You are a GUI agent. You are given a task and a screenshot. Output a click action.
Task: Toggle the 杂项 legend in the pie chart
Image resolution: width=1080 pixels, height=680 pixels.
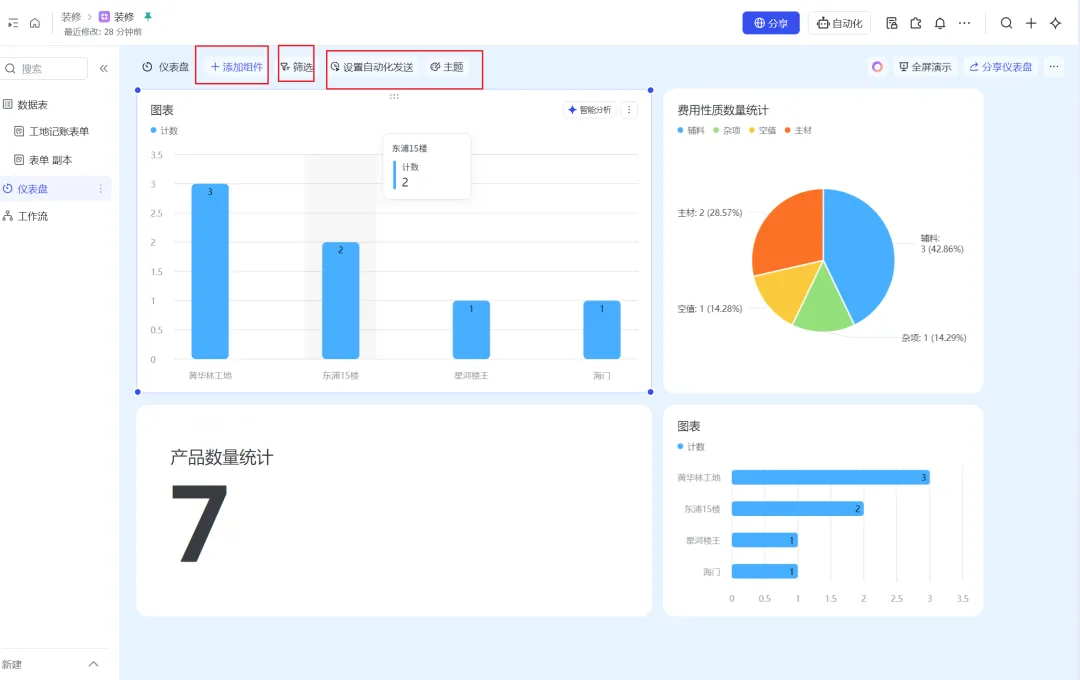[727, 130]
